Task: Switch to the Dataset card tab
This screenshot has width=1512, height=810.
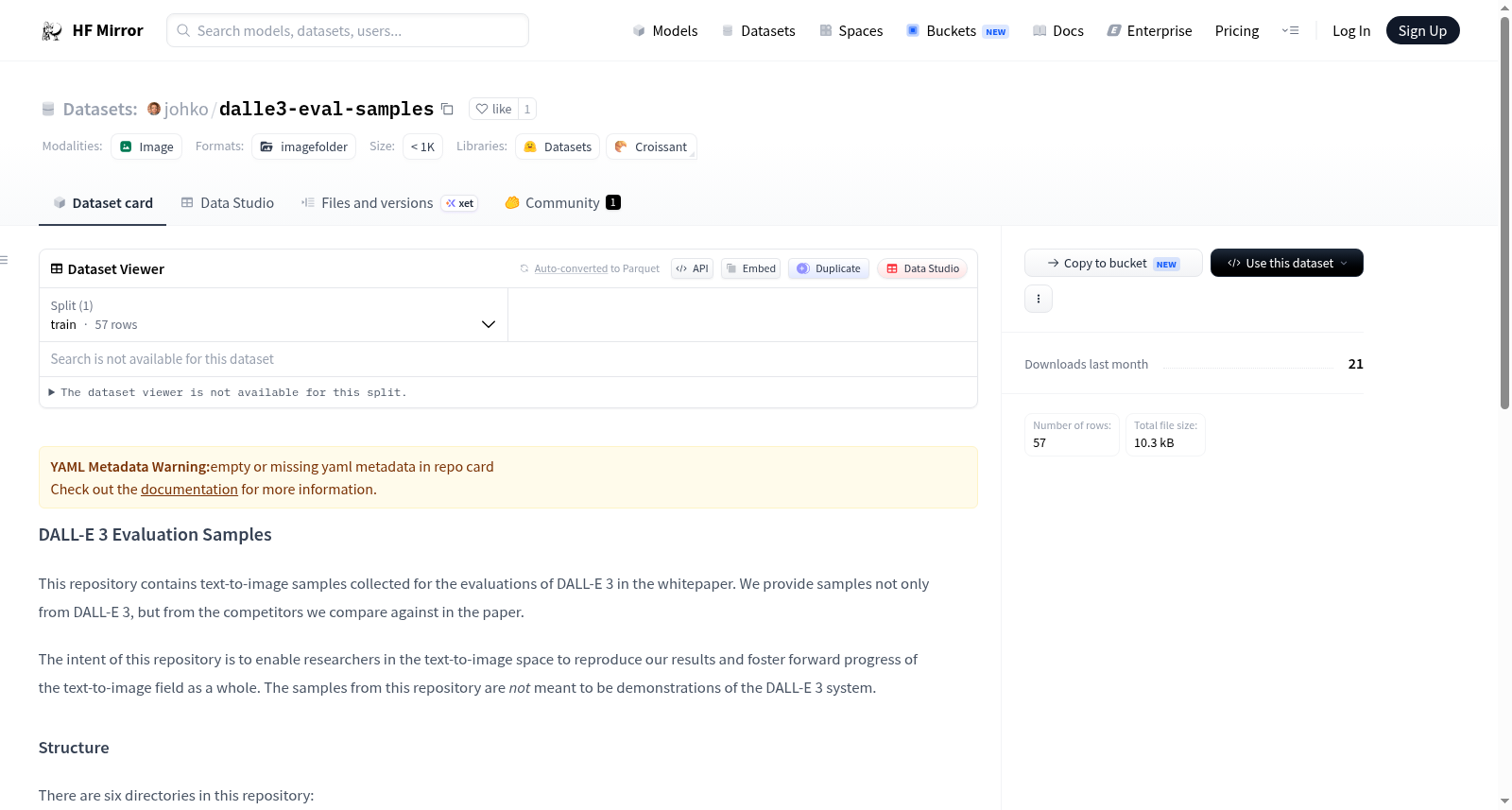Action: 102,203
